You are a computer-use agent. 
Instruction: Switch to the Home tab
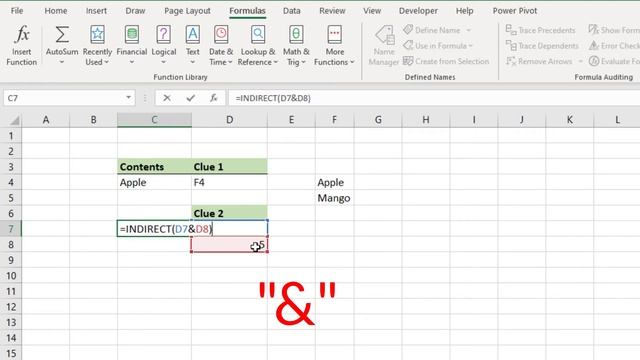(56, 11)
